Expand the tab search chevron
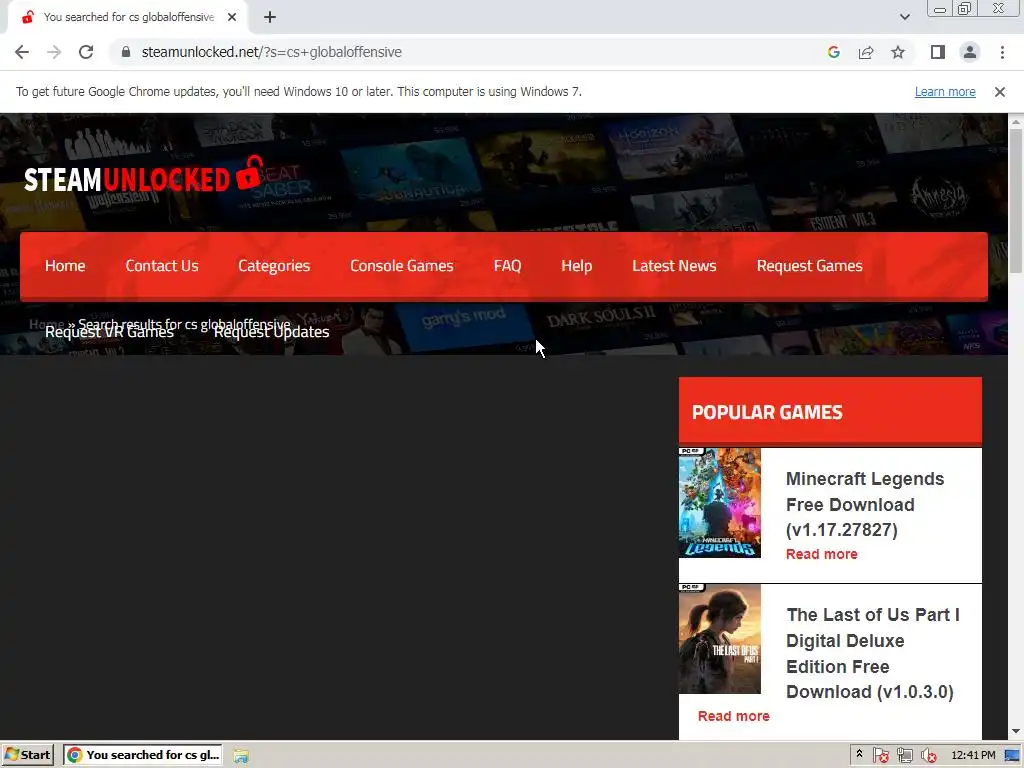The image size is (1024, 768). pos(904,17)
